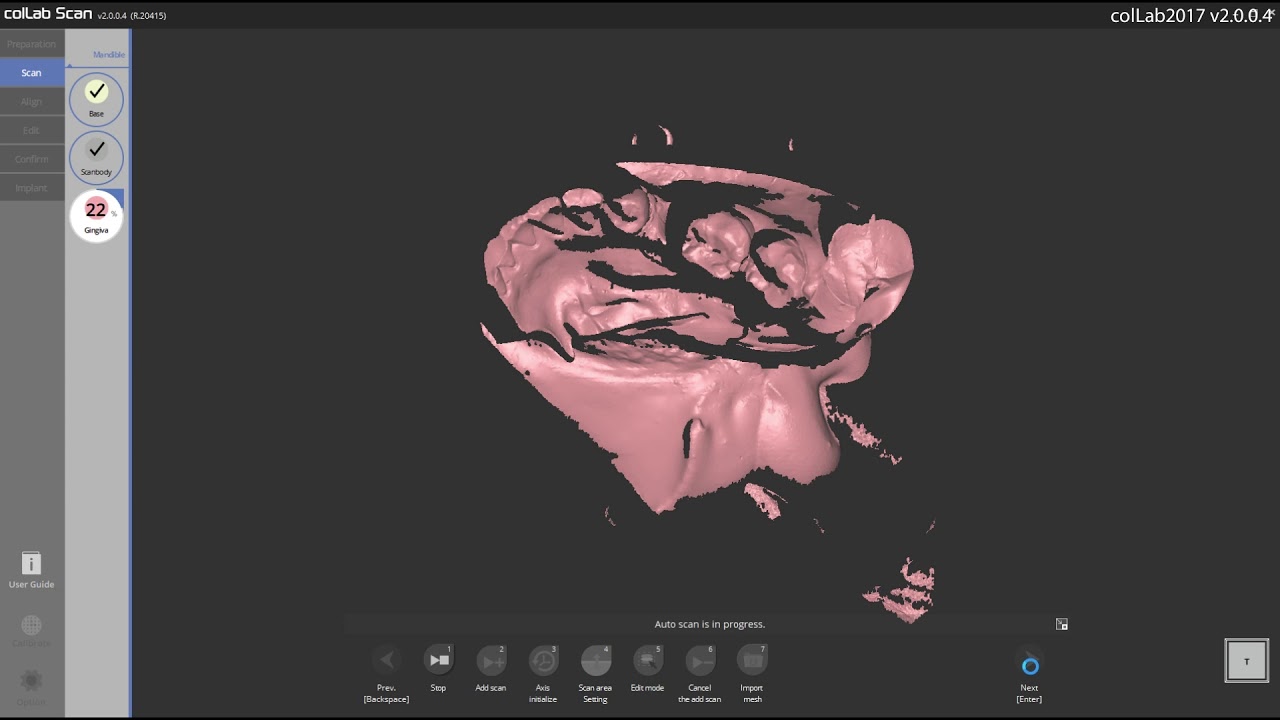
Task: Click the Add scan tool
Action: [x=491, y=660]
